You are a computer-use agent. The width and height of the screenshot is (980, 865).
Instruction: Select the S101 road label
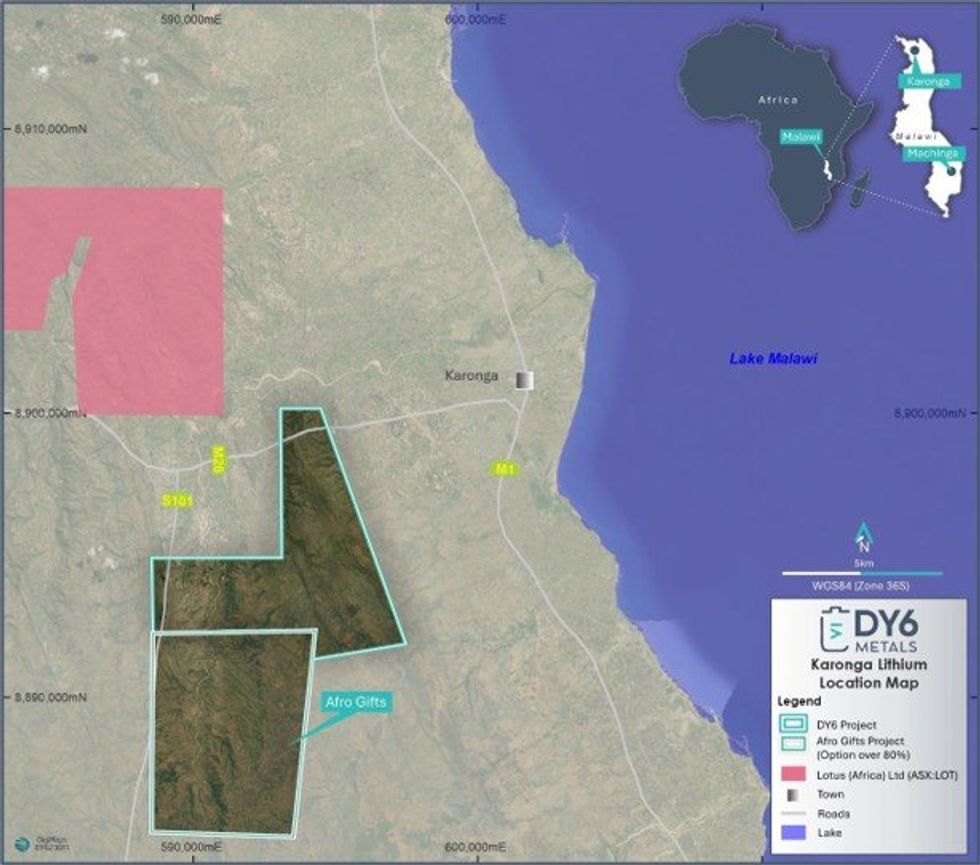click(x=175, y=499)
